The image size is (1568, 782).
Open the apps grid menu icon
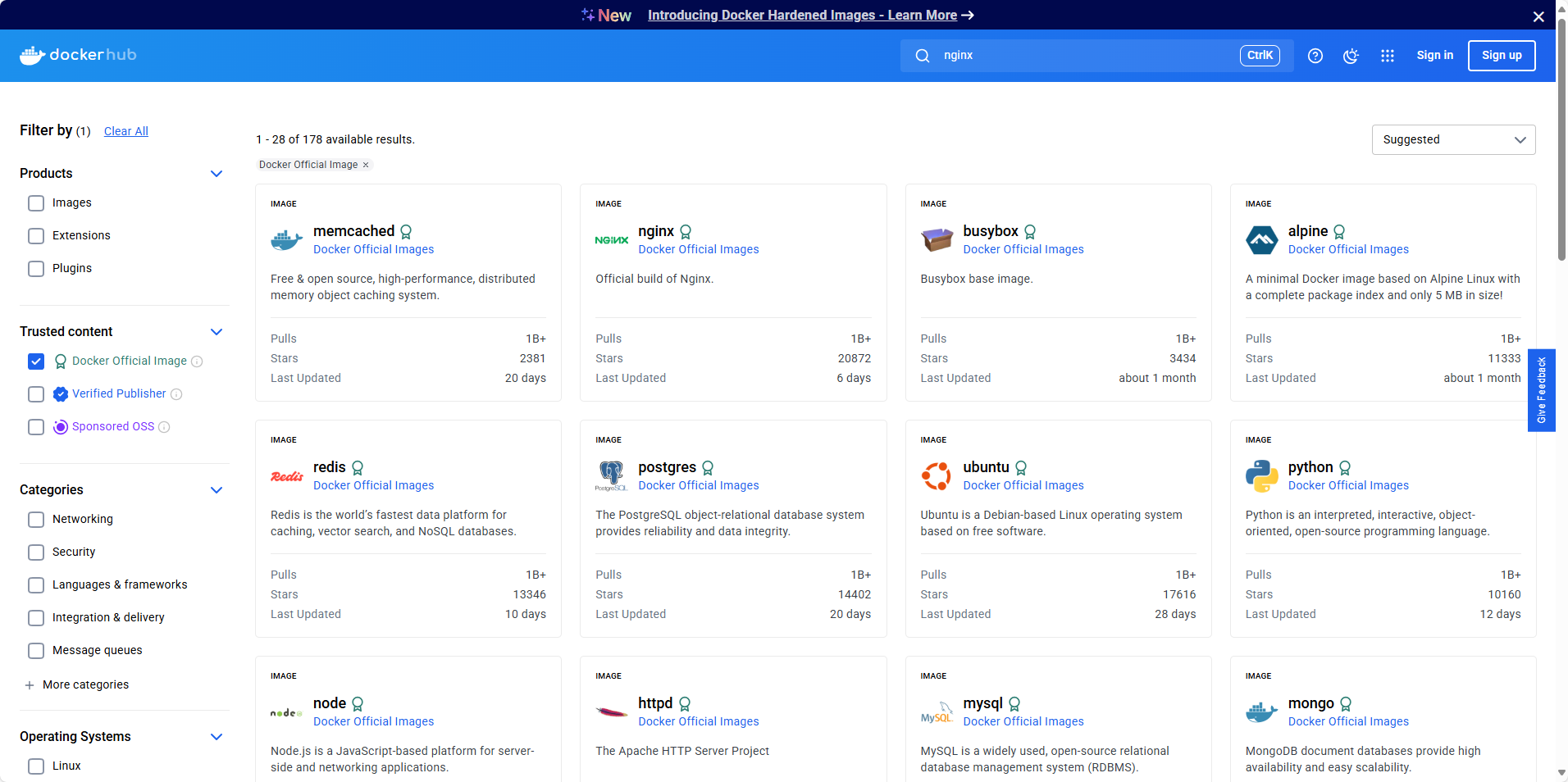click(x=1388, y=56)
